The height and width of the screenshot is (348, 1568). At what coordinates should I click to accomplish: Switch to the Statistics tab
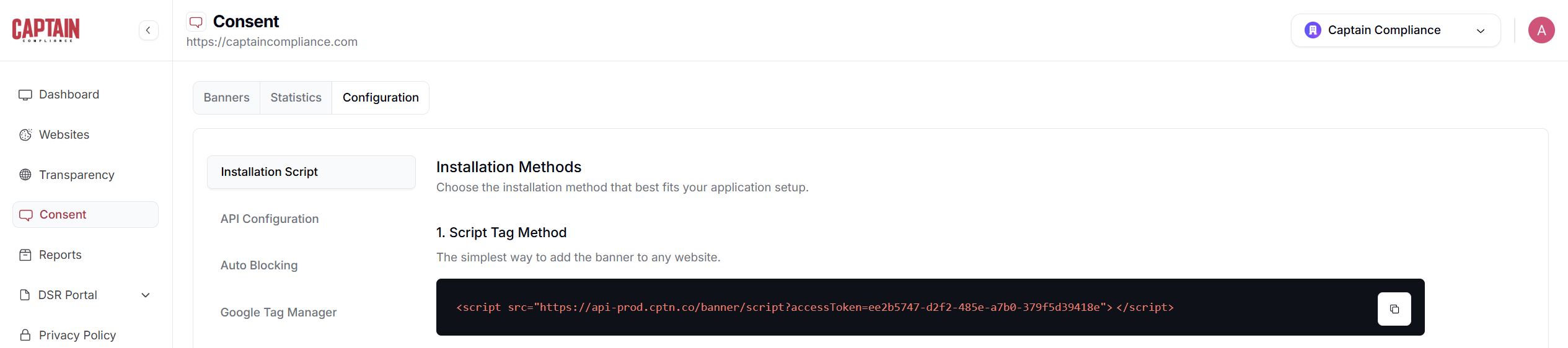(296, 98)
